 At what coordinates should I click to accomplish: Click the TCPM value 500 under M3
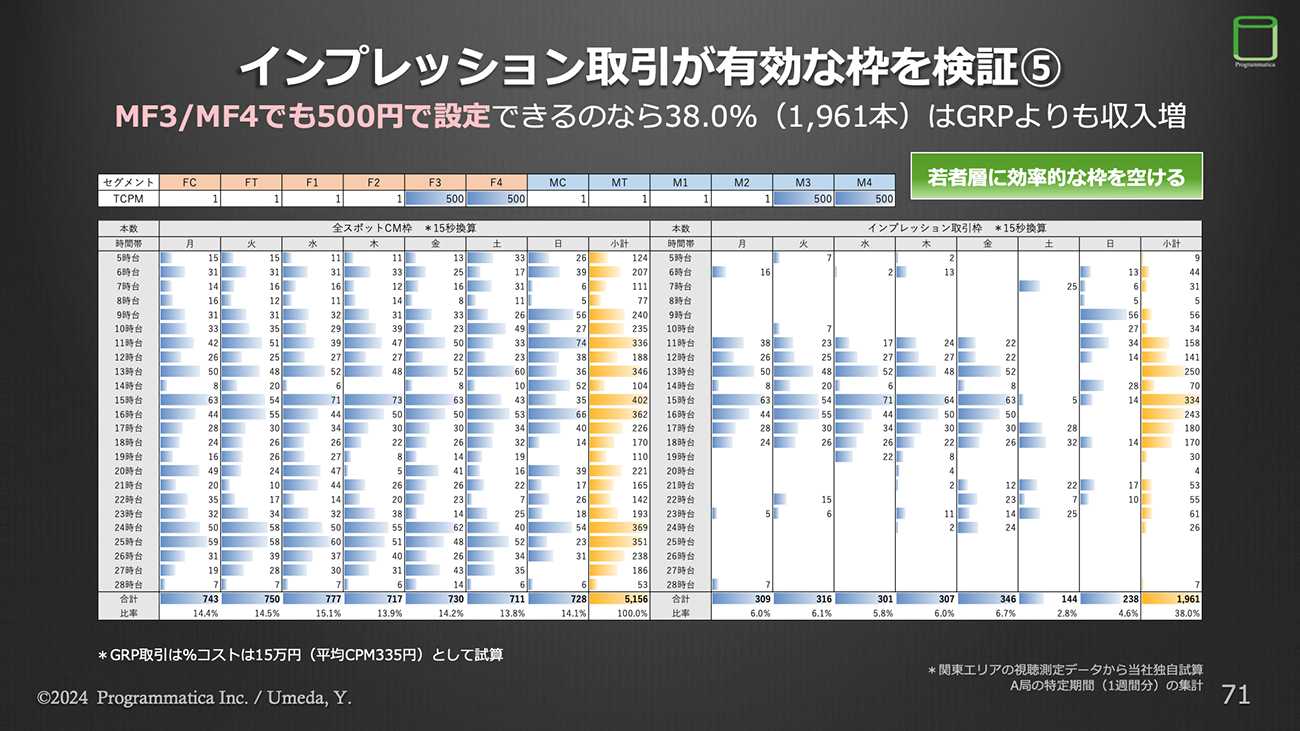click(x=802, y=198)
